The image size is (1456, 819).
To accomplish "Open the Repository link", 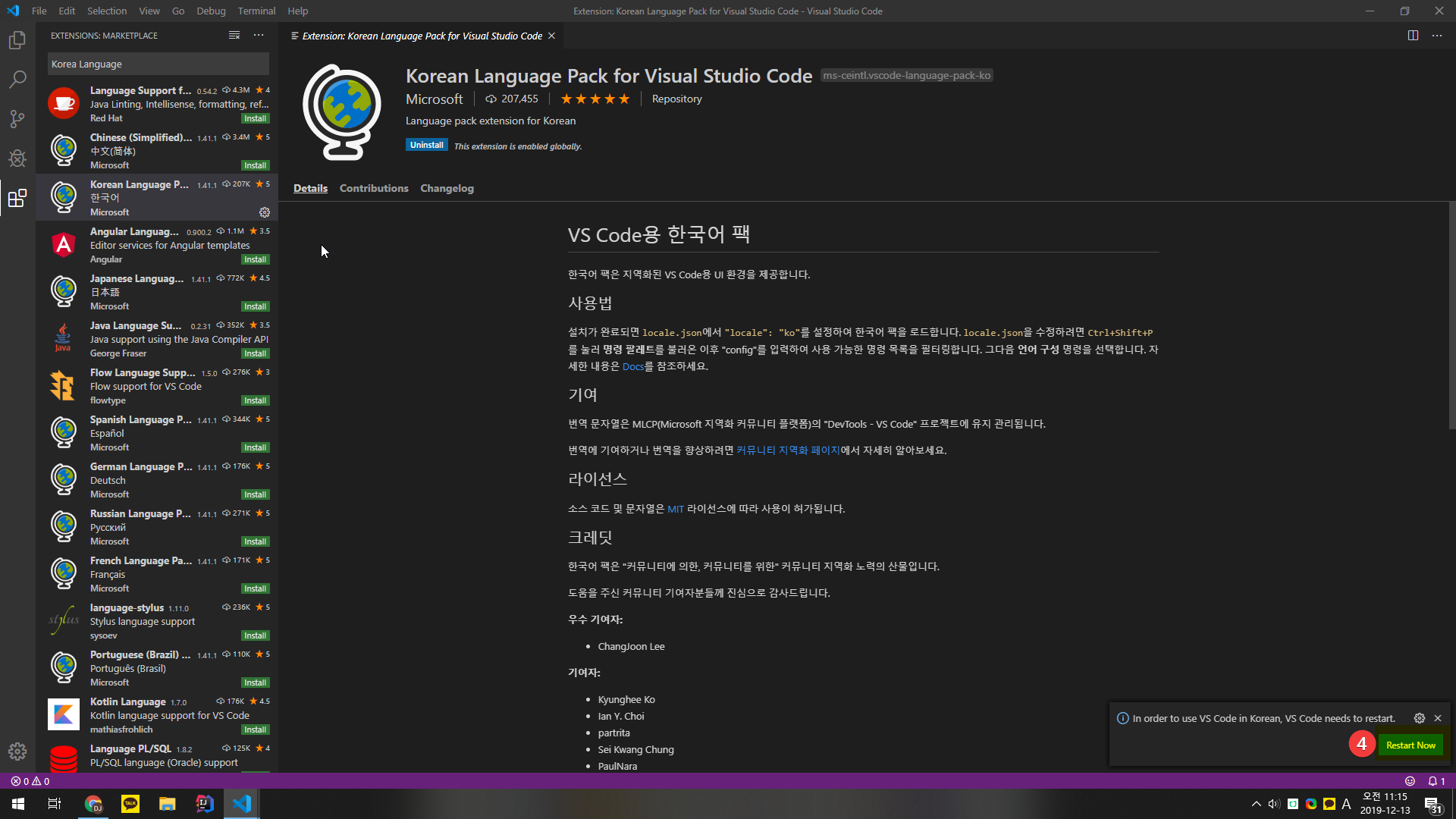I will click(676, 99).
